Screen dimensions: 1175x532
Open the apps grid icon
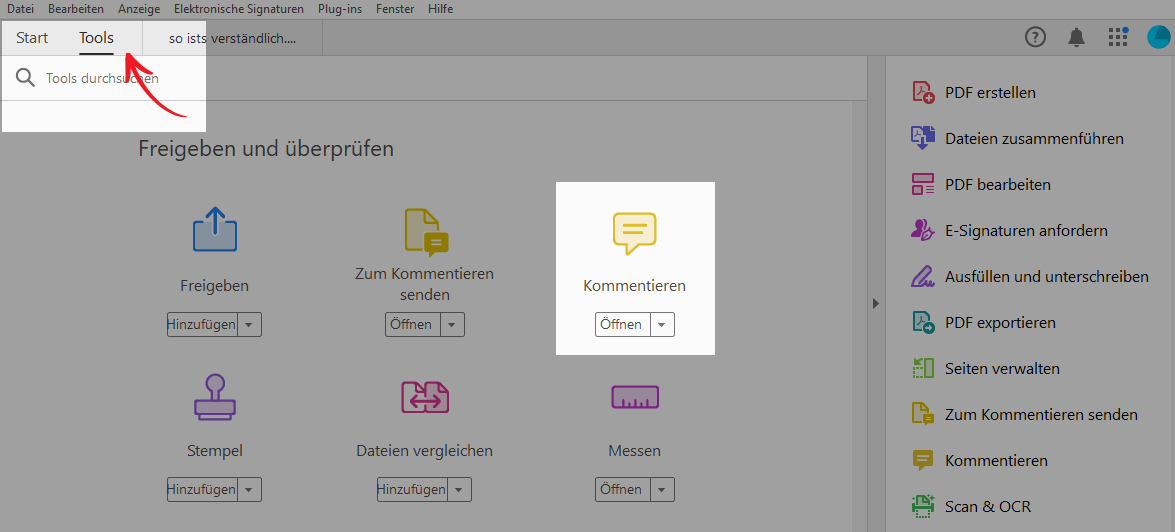(1117, 37)
